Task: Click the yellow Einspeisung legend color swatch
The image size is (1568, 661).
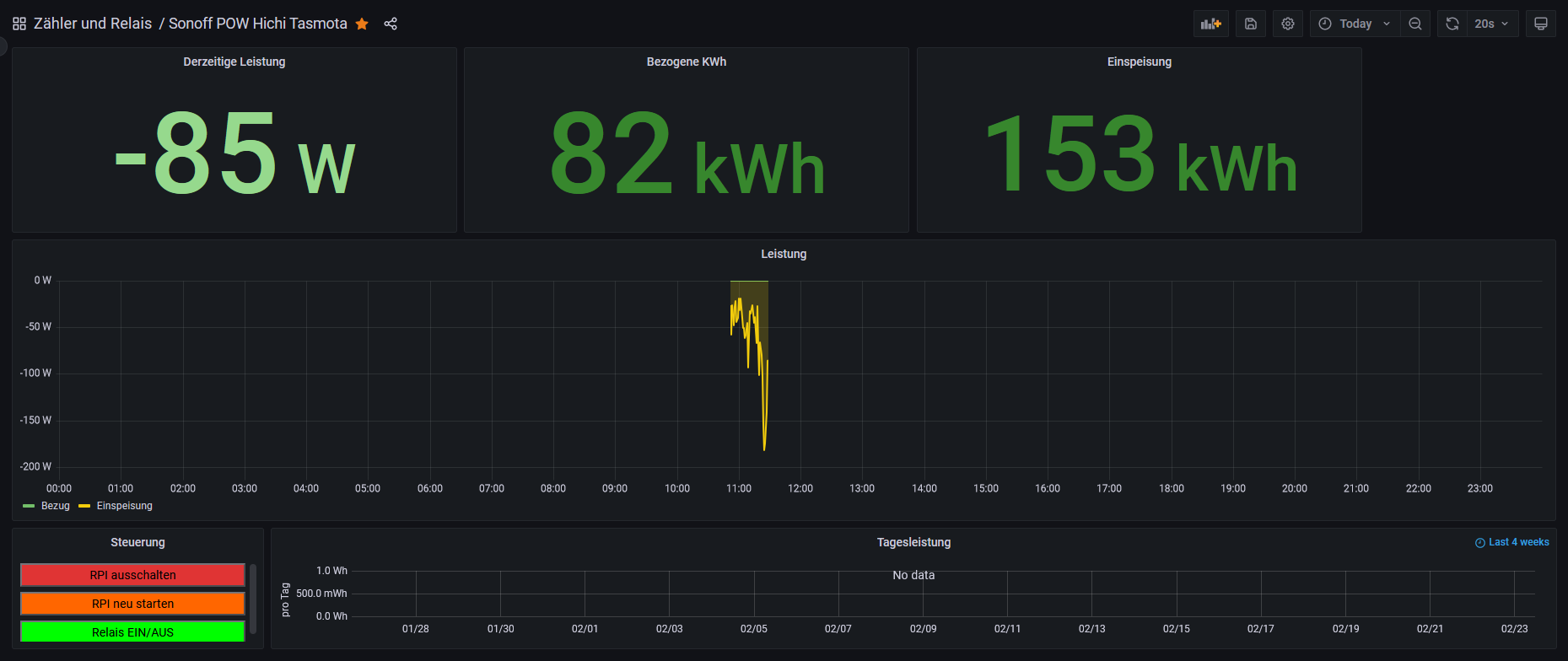Action: pyautogui.click(x=84, y=506)
